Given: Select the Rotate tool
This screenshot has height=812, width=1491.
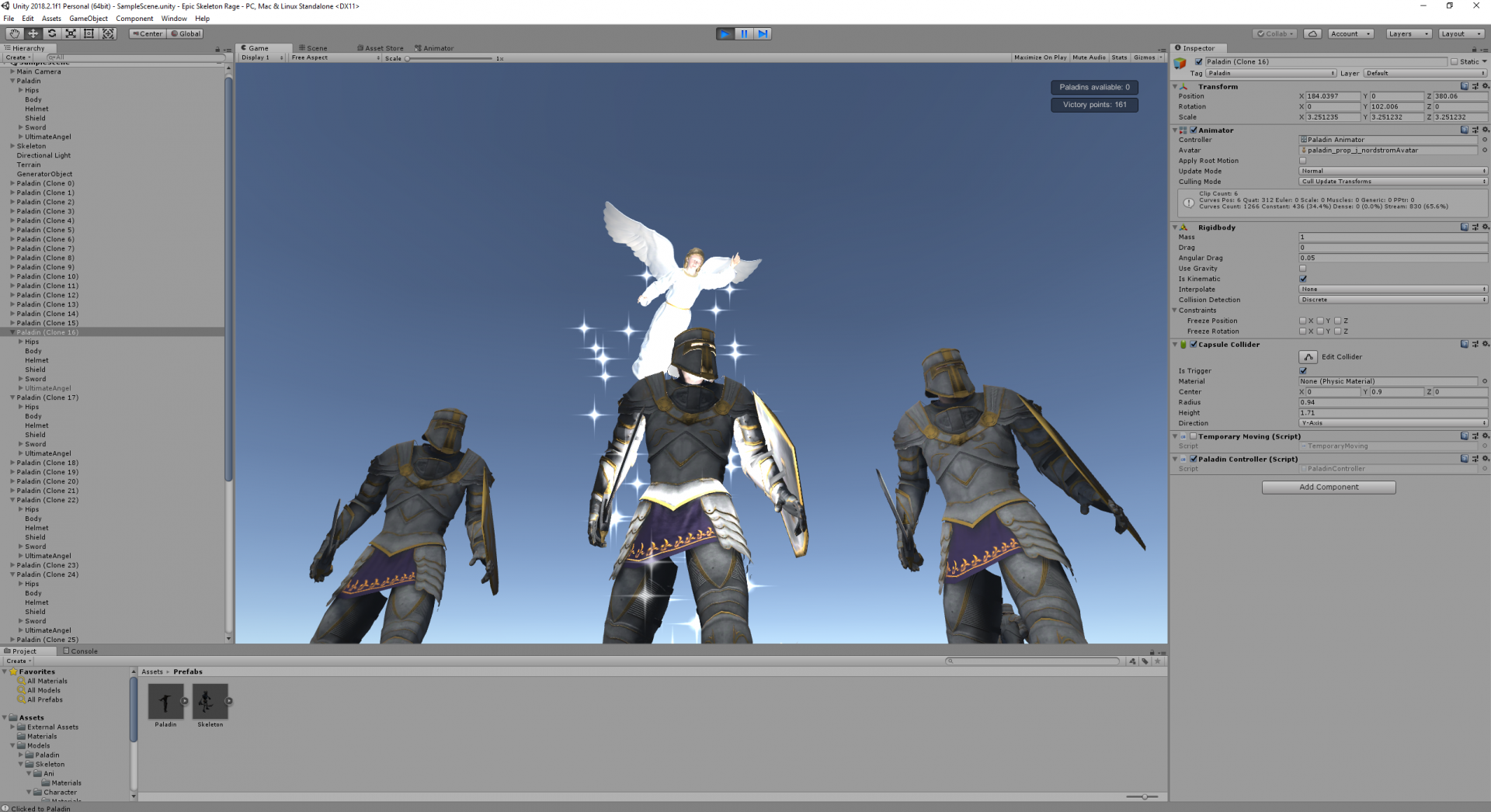Looking at the screenshot, I should click(x=51, y=33).
